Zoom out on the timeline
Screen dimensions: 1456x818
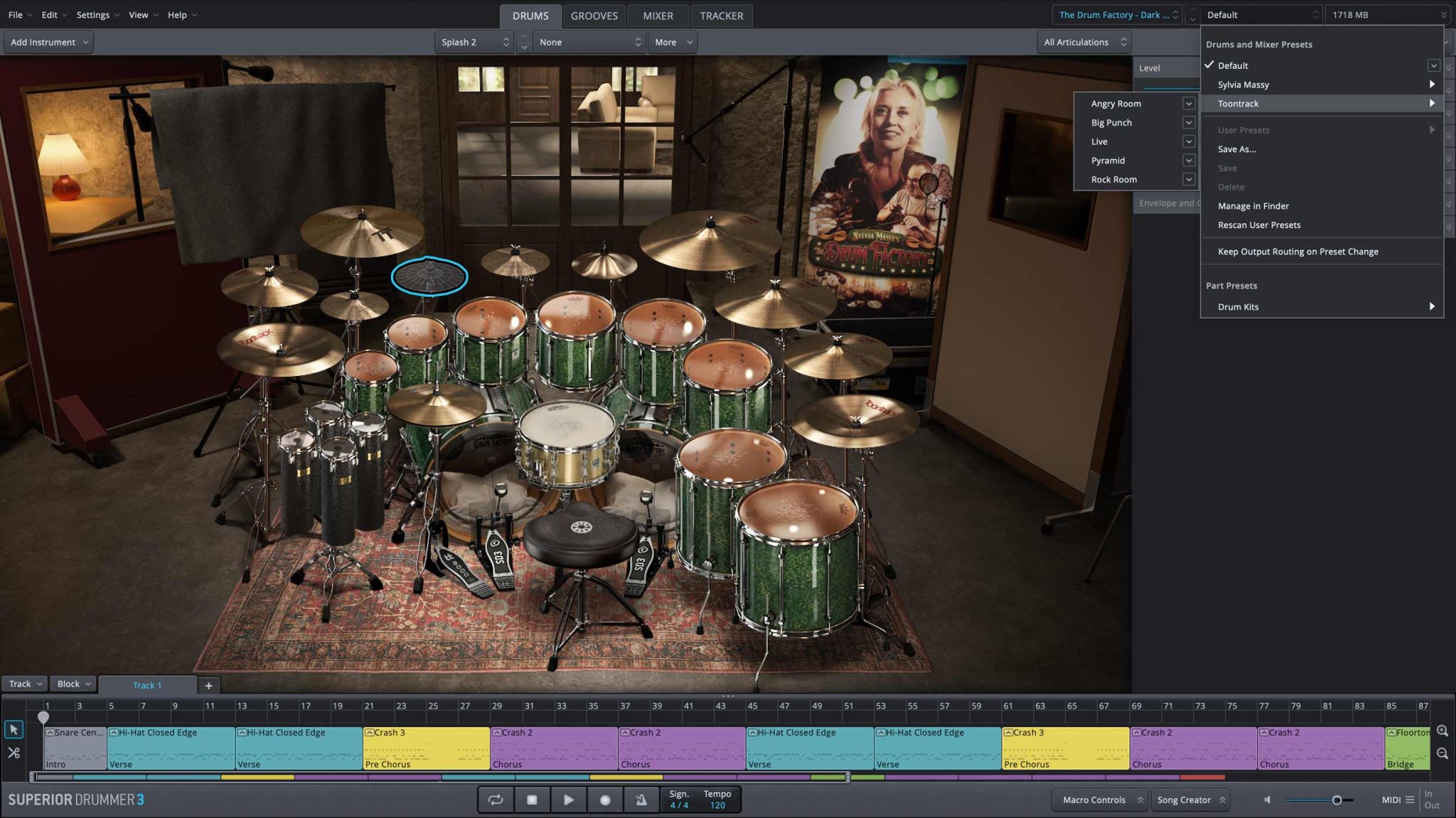(x=1442, y=753)
